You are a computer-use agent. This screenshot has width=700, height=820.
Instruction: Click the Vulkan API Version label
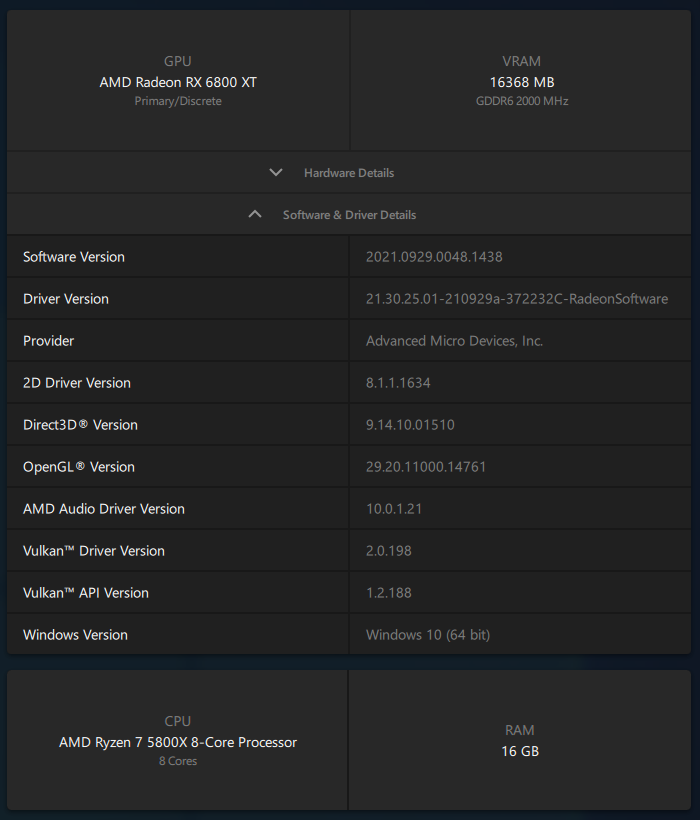point(86,593)
